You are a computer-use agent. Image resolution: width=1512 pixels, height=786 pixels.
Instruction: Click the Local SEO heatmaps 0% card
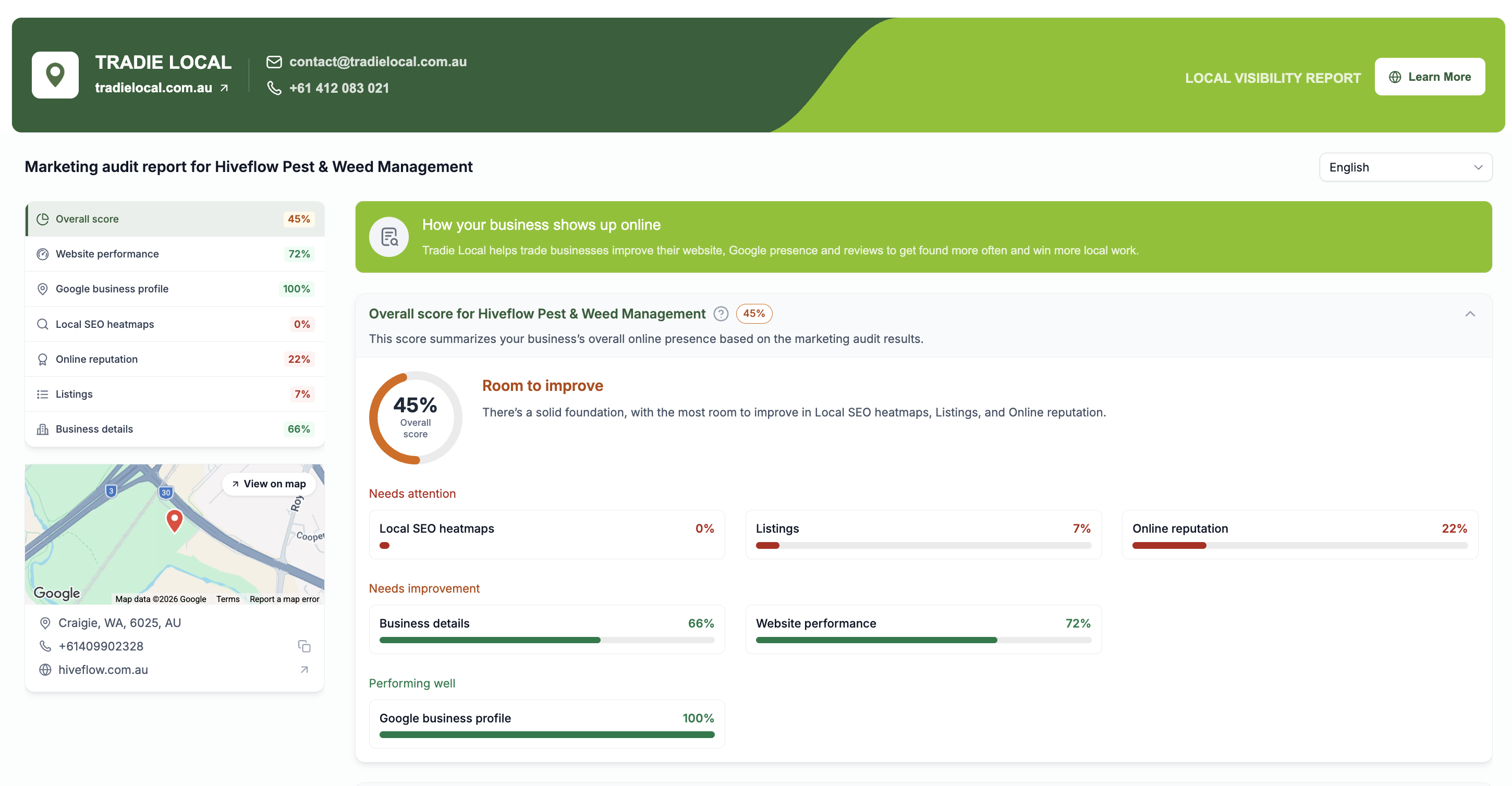[546, 534]
